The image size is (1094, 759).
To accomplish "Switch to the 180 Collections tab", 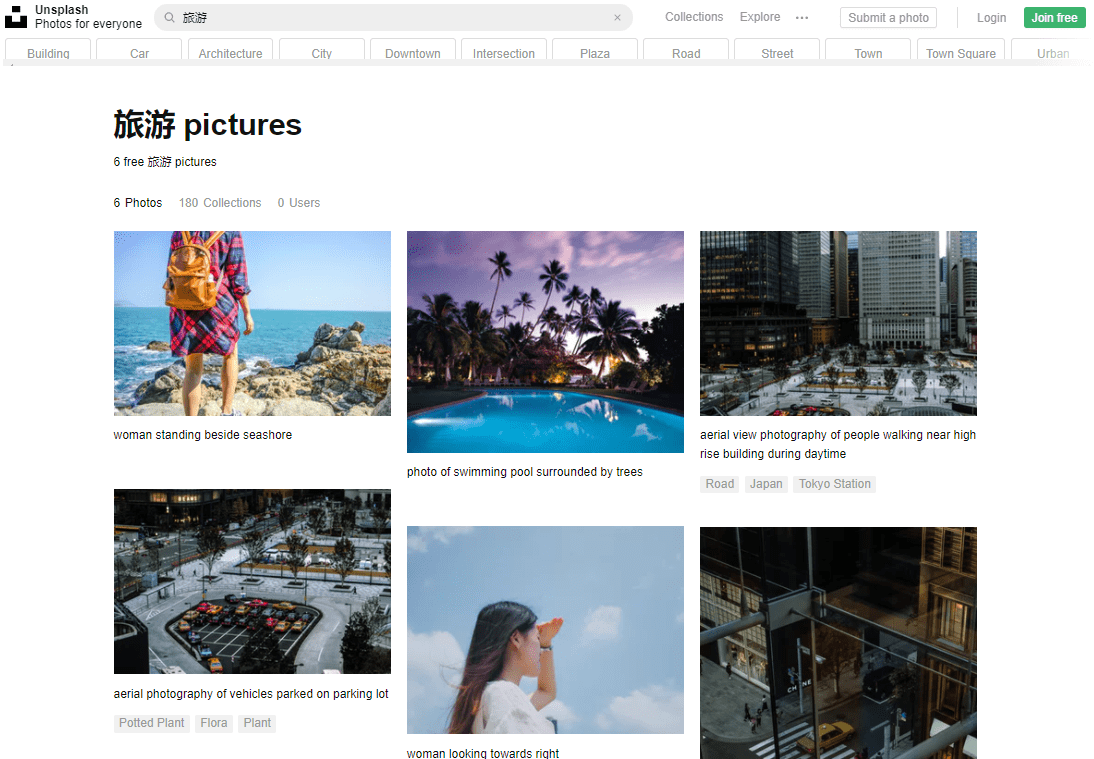I will [x=220, y=203].
